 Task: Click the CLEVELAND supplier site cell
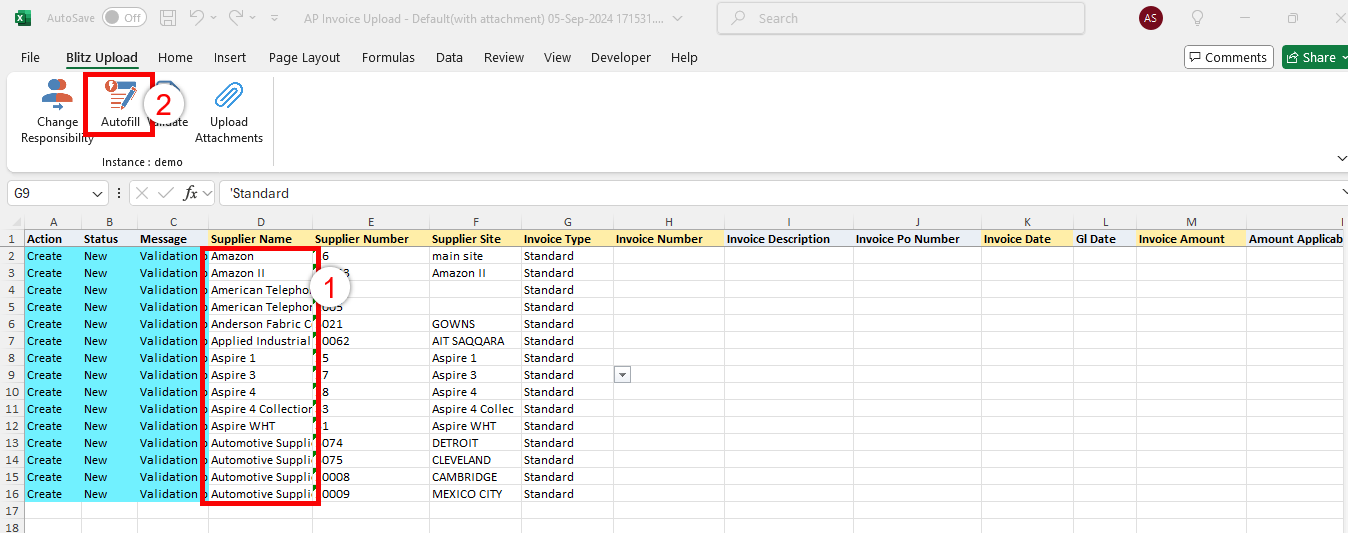pyautogui.click(x=475, y=460)
